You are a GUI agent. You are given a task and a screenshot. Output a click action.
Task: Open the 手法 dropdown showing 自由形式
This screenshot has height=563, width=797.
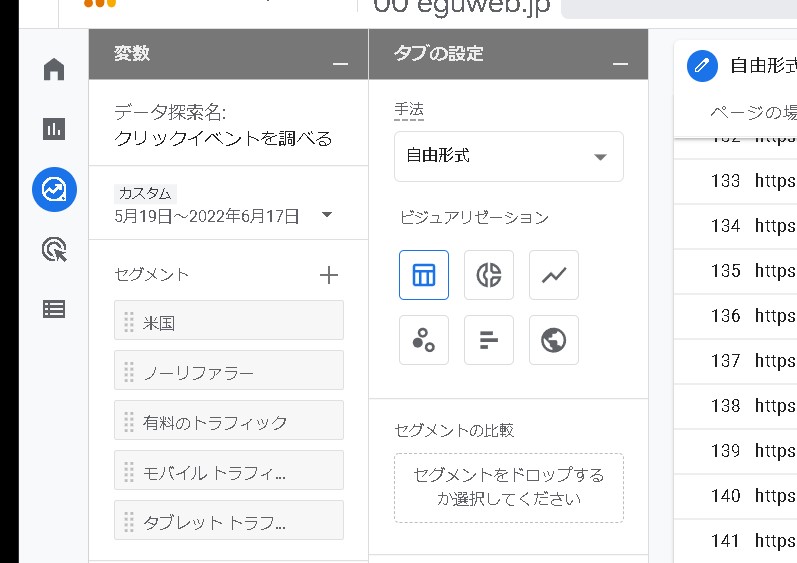(x=508, y=156)
